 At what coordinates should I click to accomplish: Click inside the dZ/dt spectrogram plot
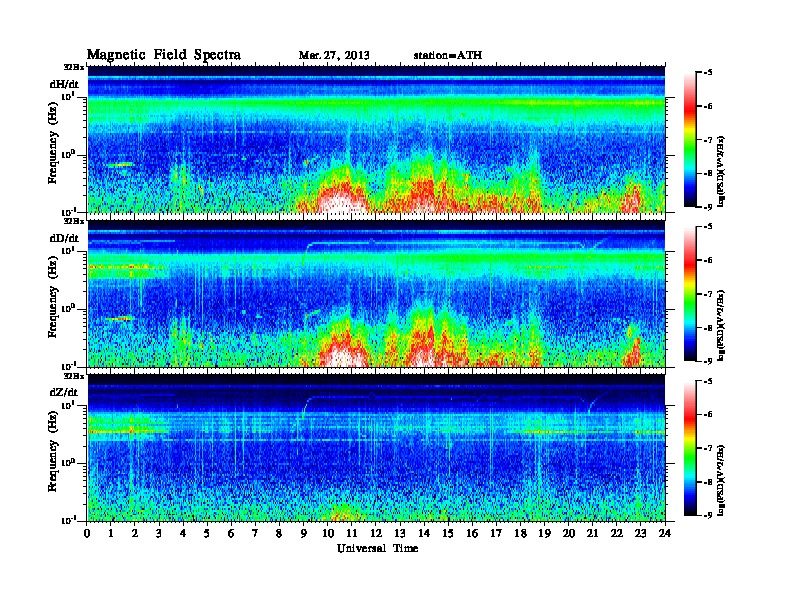pyautogui.click(x=376, y=448)
